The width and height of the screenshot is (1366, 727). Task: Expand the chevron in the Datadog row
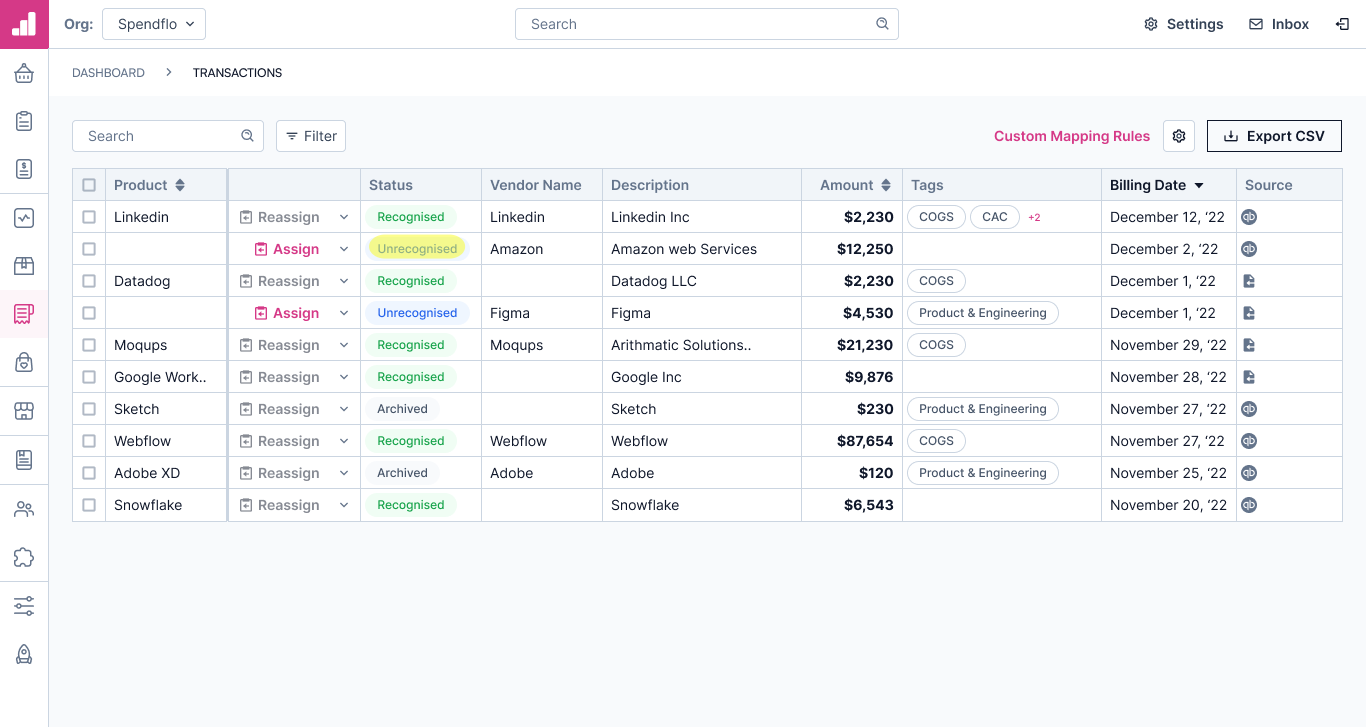pos(344,281)
